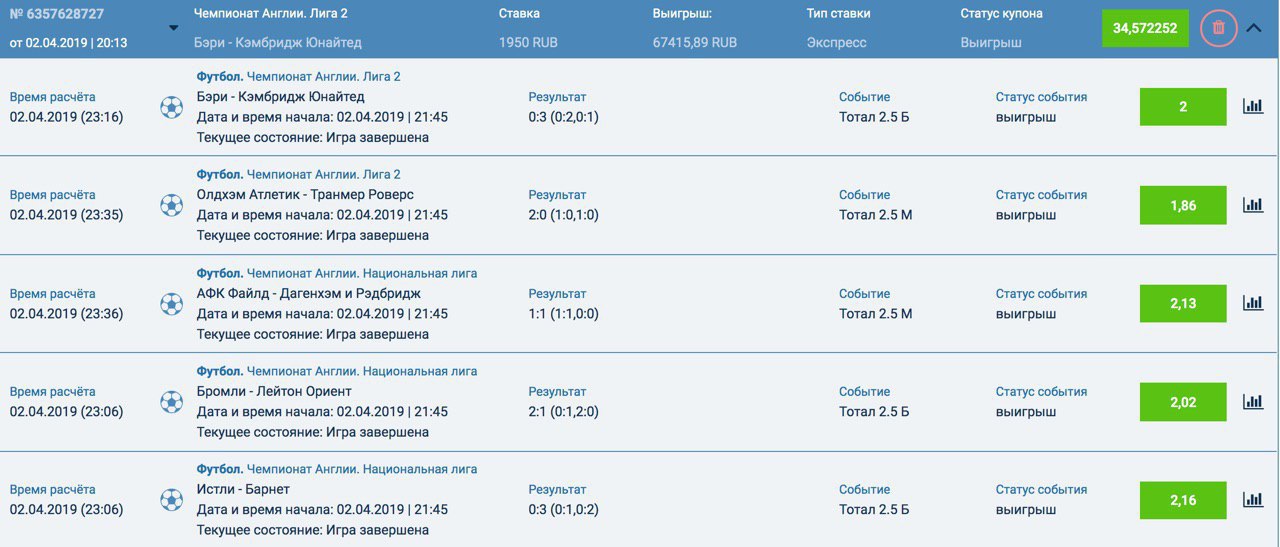This screenshot has height=547, width=1280.
Task: Click football icon beside Бэри - Кэмбридж Юнайтед
Action: [171, 107]
